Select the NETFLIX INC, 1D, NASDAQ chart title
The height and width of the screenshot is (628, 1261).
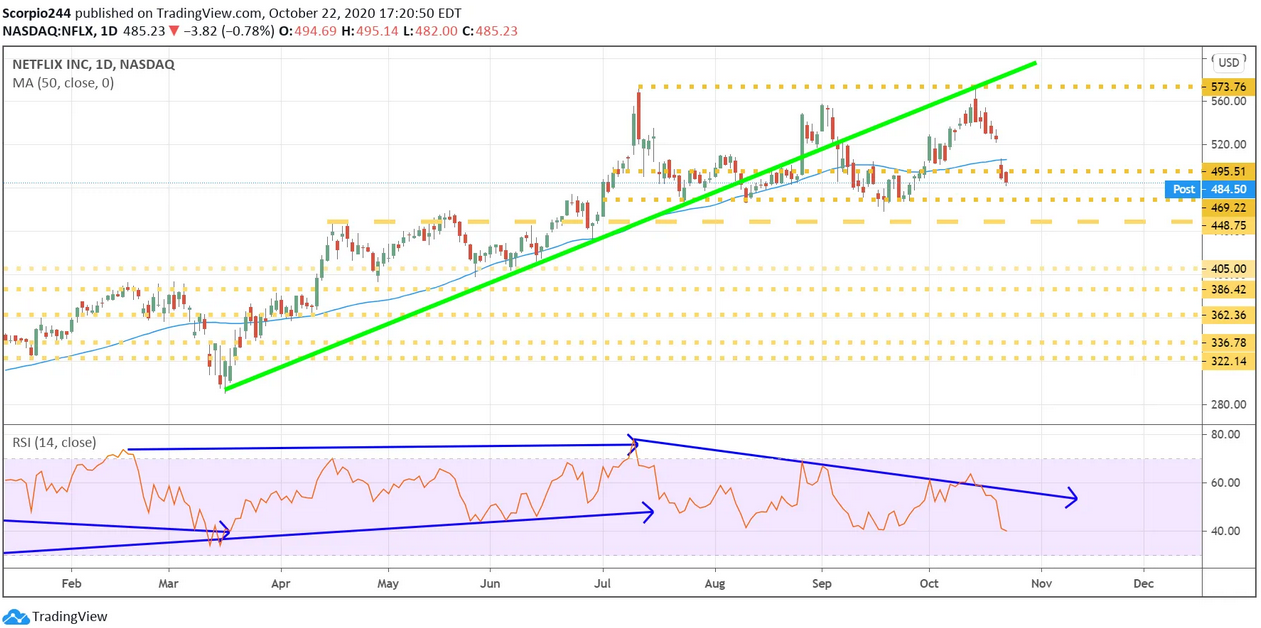click(93, 64)
